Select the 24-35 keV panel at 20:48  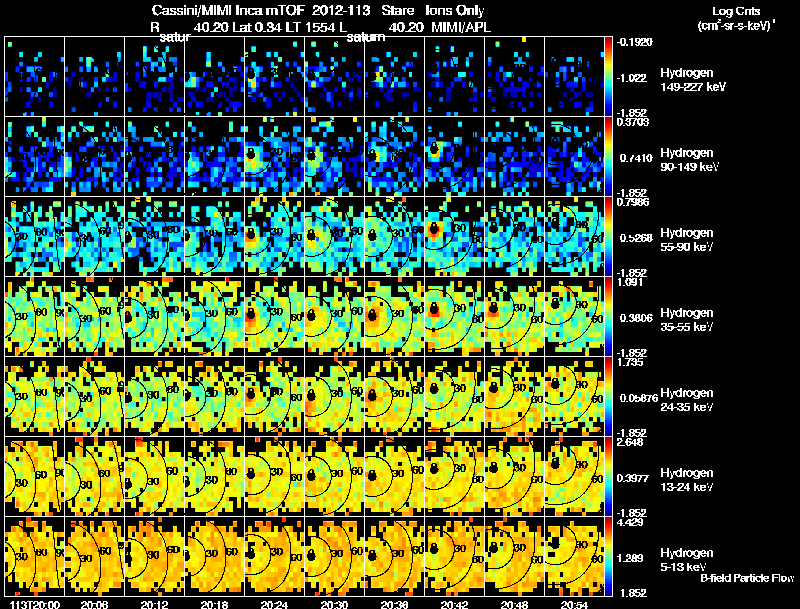point(514,396)
